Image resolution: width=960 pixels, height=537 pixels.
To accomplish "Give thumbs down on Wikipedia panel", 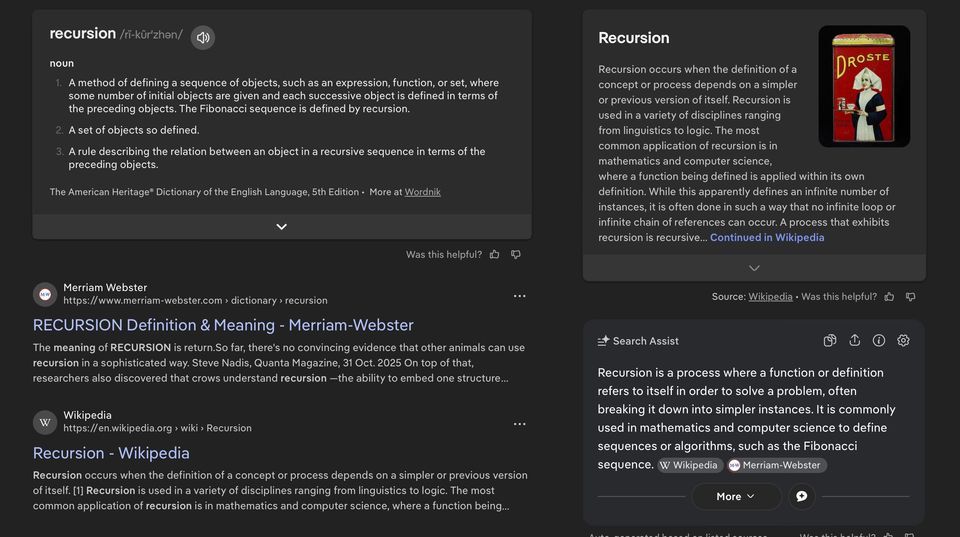I will 911,296.
